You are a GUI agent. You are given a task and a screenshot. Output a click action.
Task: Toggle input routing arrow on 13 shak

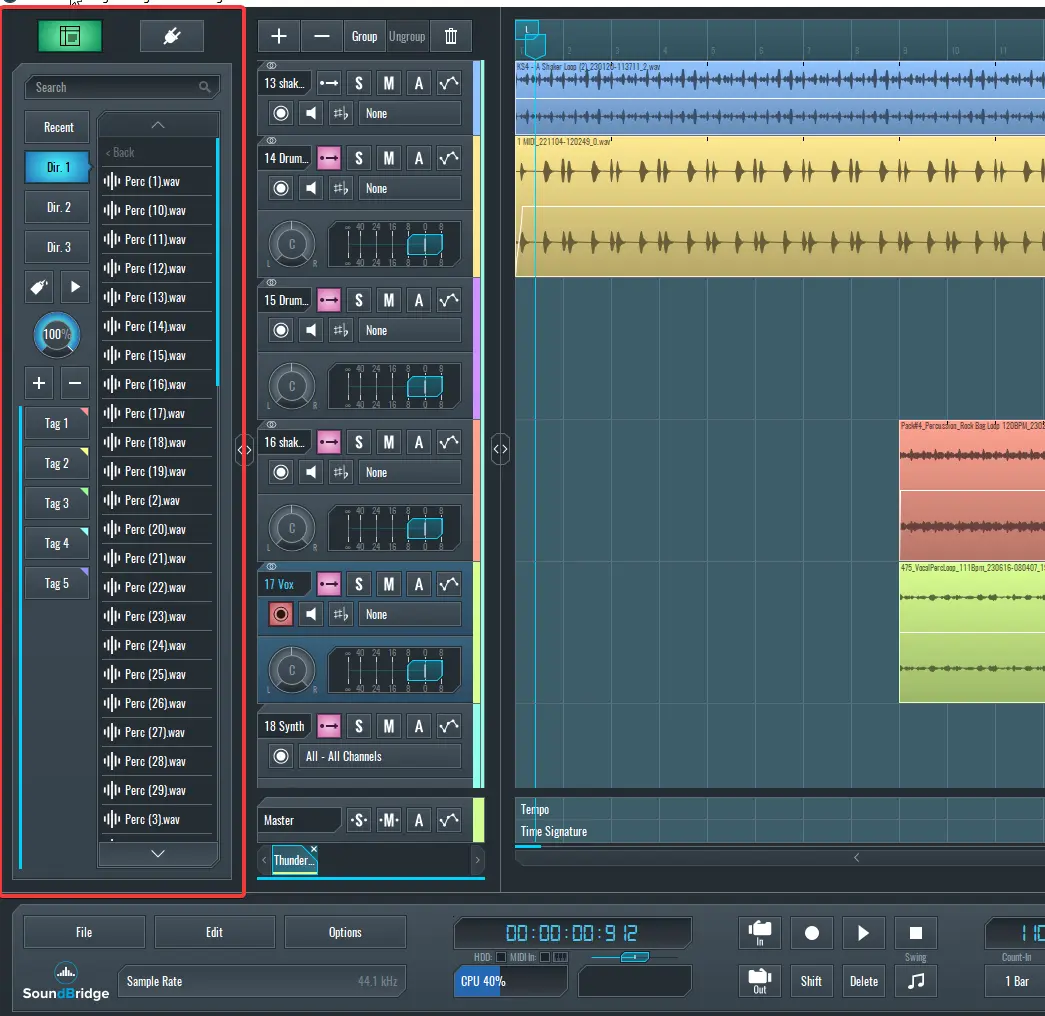click(329, 83)
